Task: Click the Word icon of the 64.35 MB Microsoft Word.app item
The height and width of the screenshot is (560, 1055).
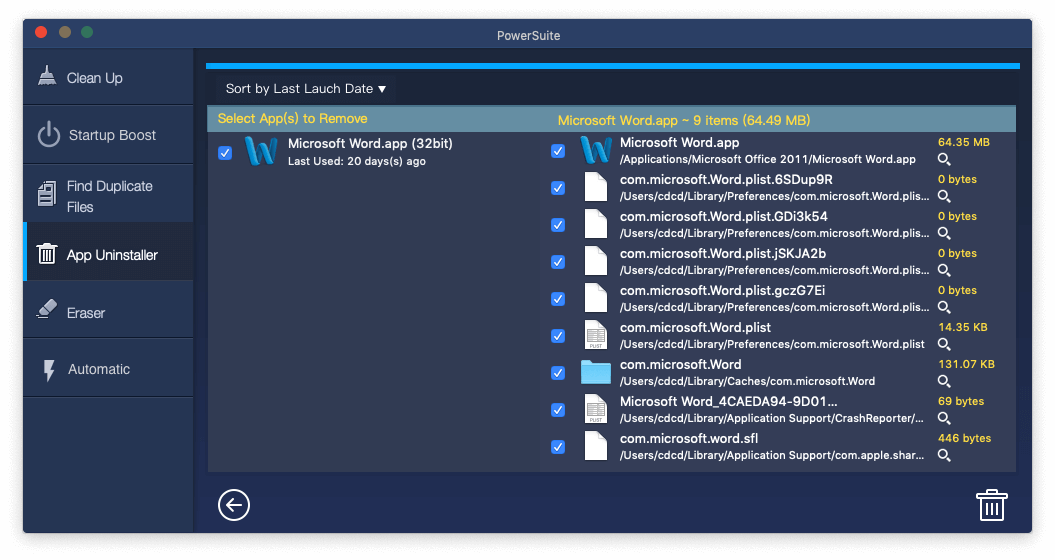Action: [x=596, y=150]
